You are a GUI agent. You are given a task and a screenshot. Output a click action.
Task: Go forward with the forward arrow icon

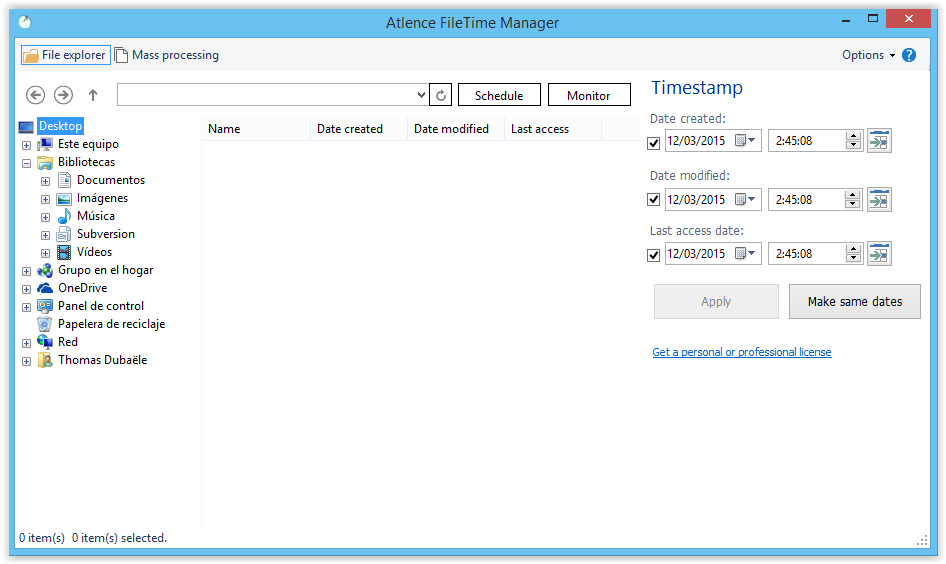coord(63,95)
